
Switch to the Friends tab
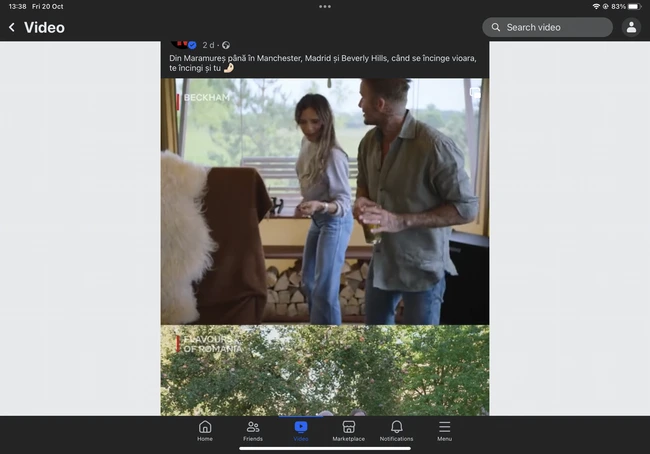(253, 431)
